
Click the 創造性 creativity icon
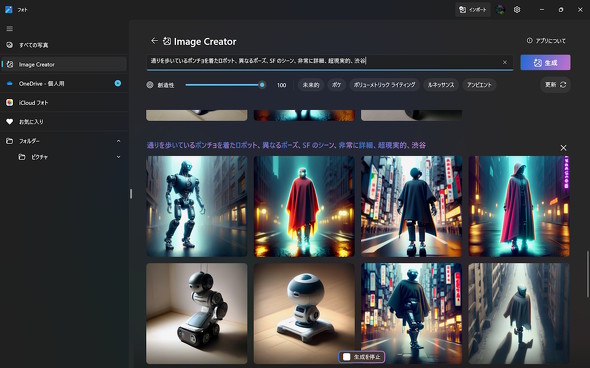pos(150,85)
